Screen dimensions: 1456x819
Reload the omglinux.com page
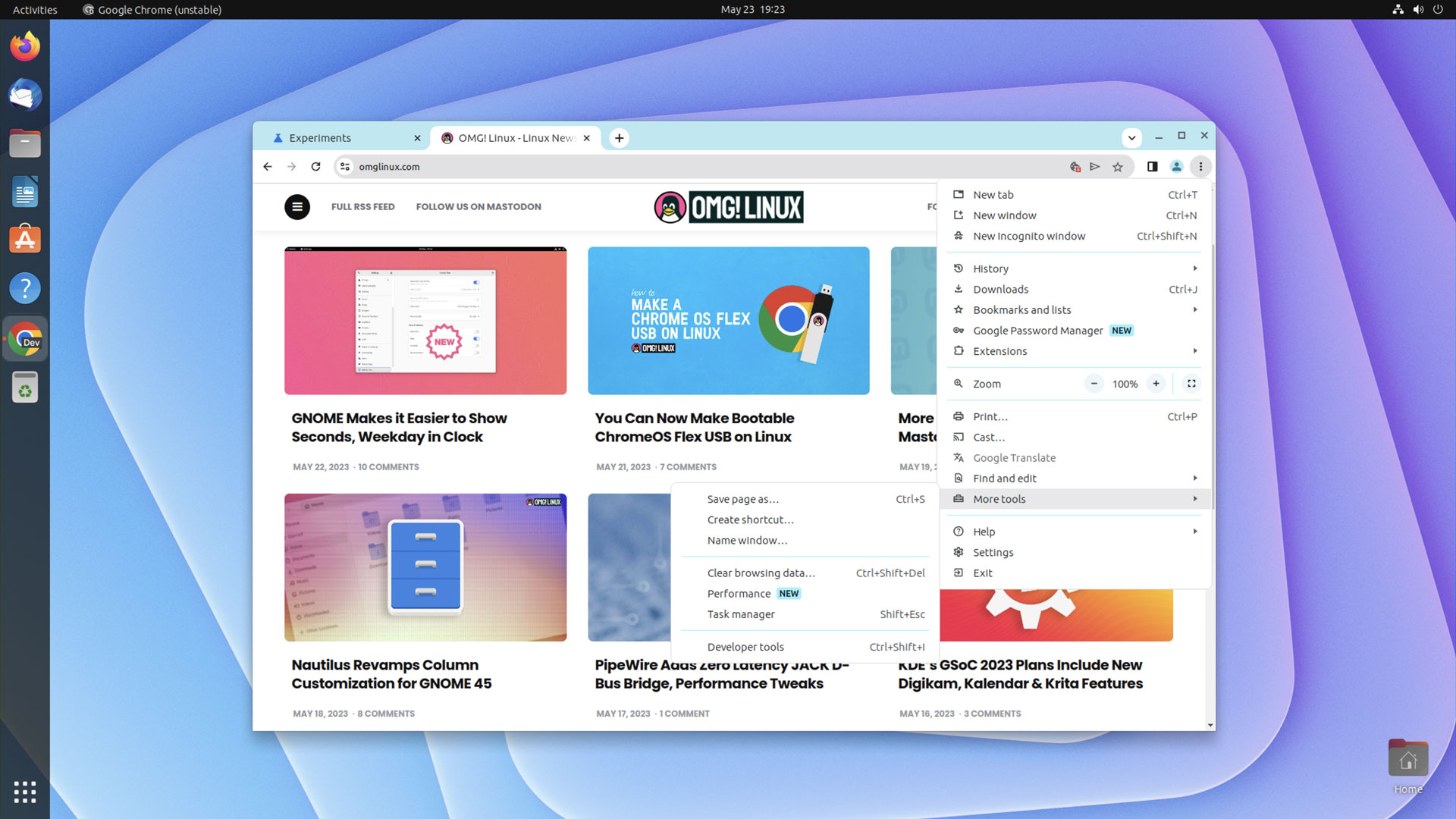(x=315, y=167)
